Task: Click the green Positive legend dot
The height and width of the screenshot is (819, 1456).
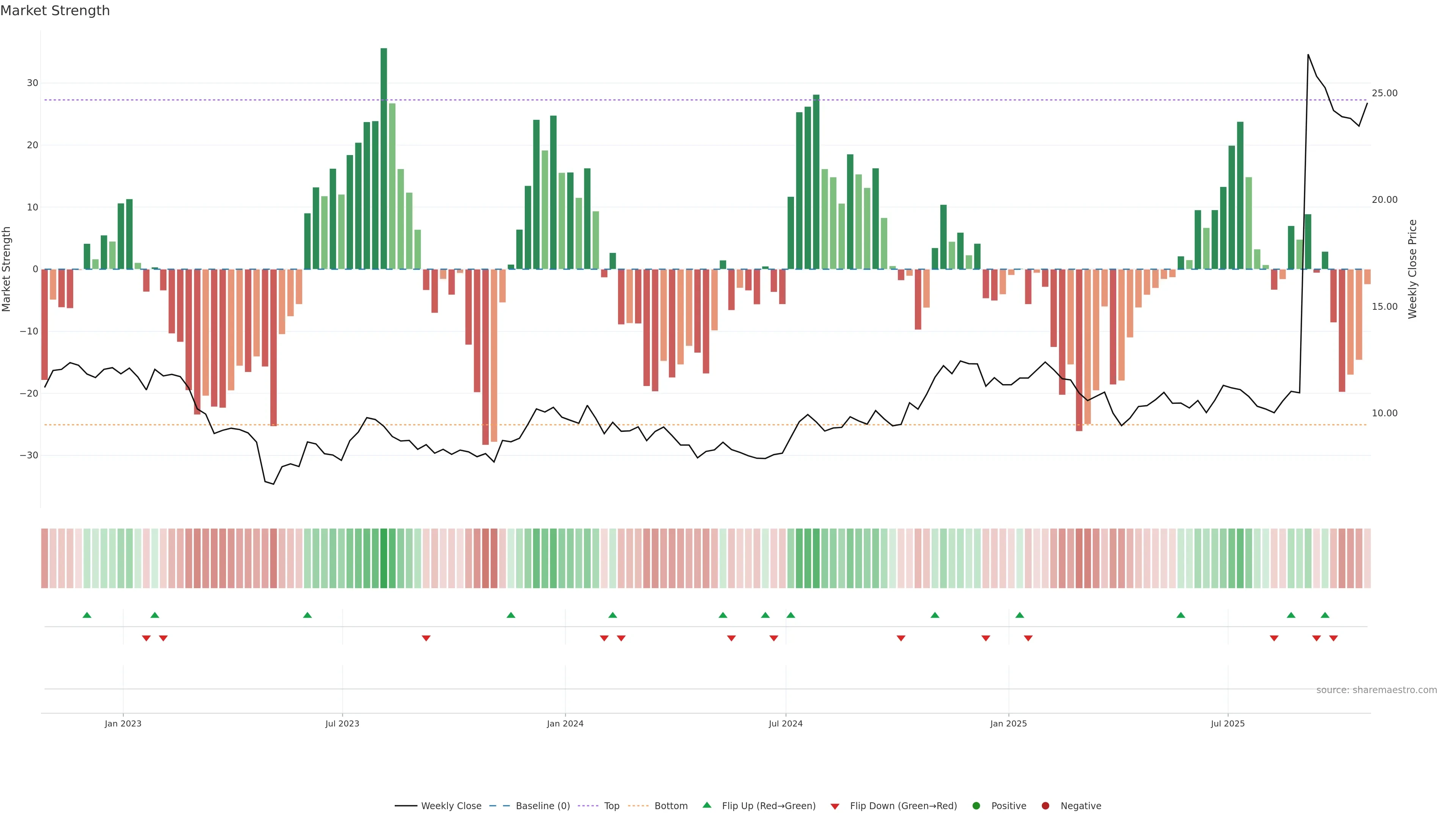Action: pyautogui.click(x=976, y=805)
